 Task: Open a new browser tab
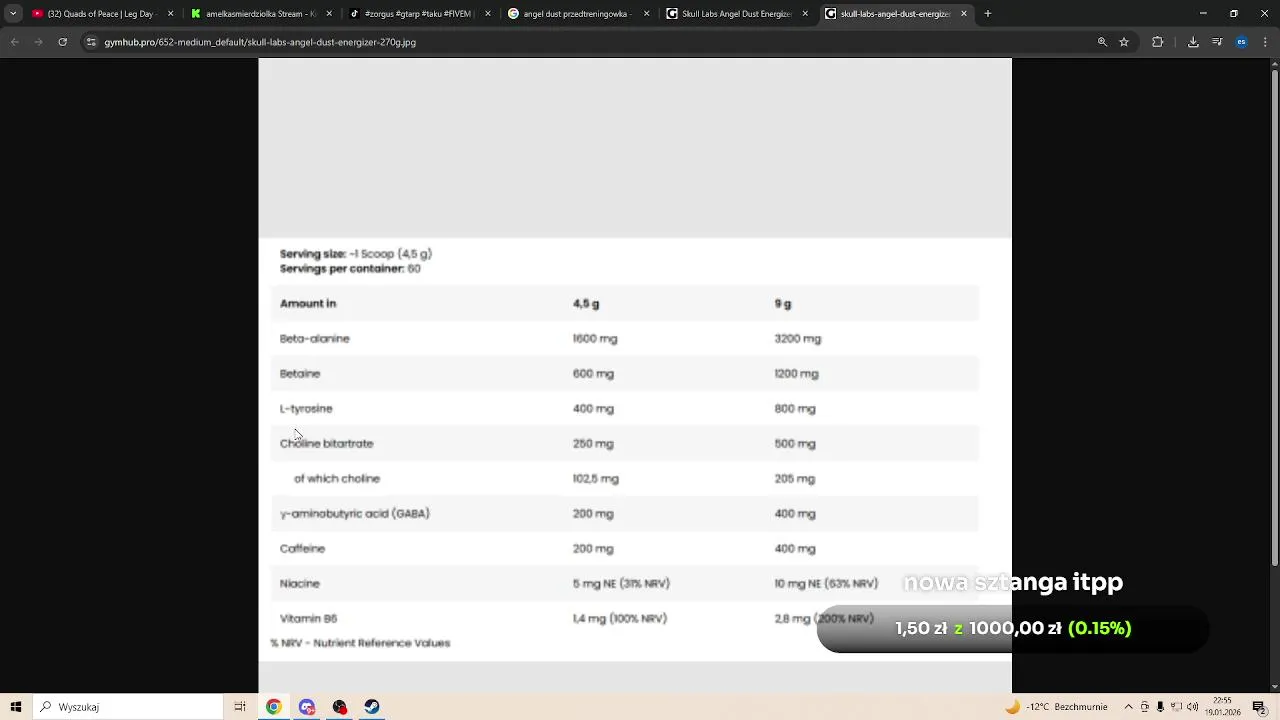click(988, 14)
